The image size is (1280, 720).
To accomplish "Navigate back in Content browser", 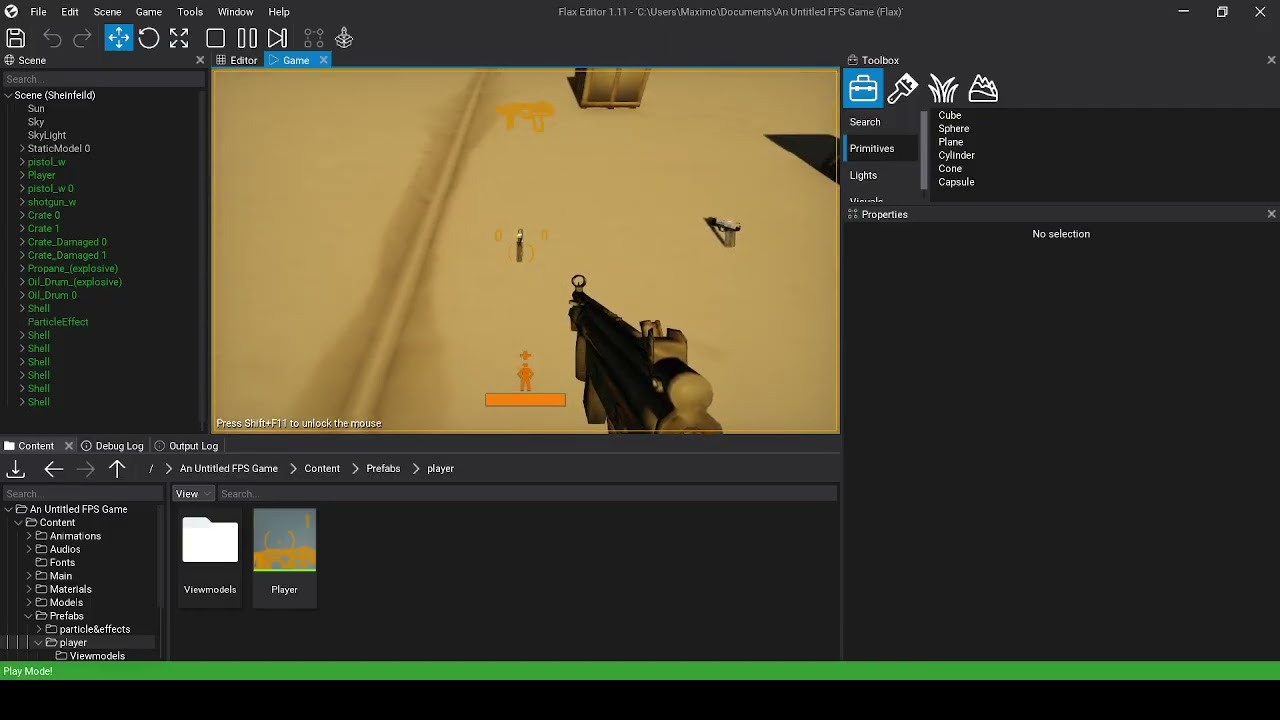I will [54, 469].
